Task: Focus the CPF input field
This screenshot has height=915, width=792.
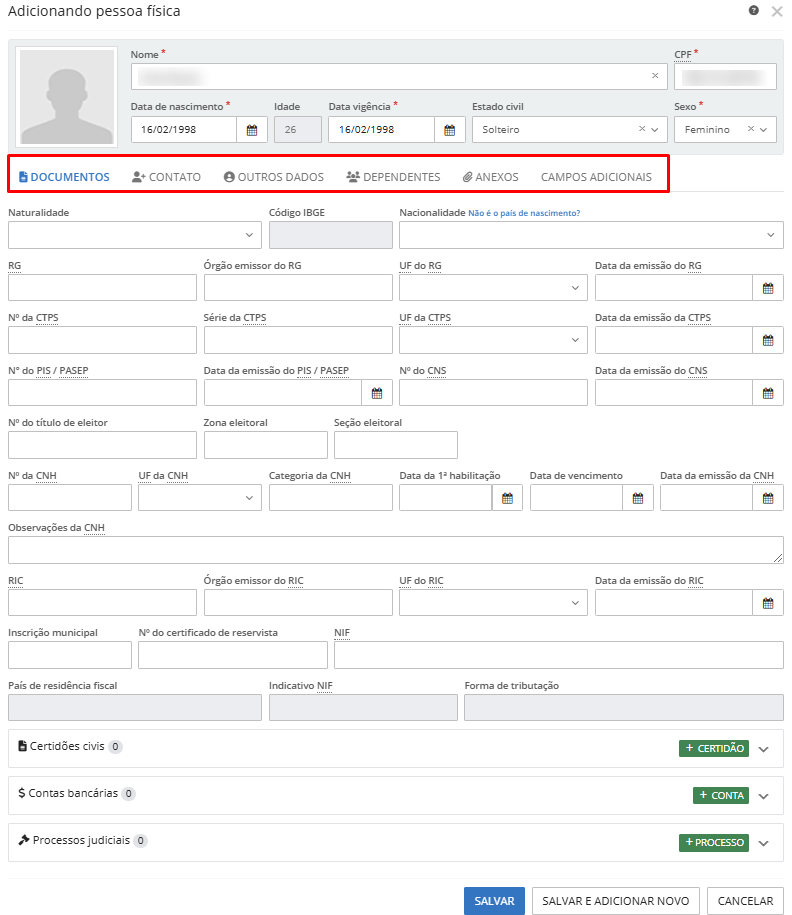Action: pos(725,76)
